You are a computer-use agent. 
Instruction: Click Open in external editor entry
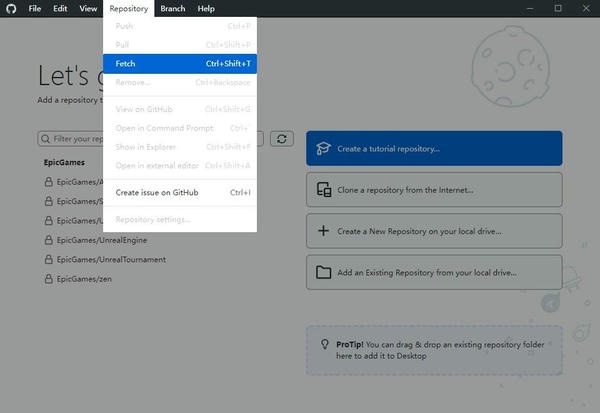(x=180, y=165)
